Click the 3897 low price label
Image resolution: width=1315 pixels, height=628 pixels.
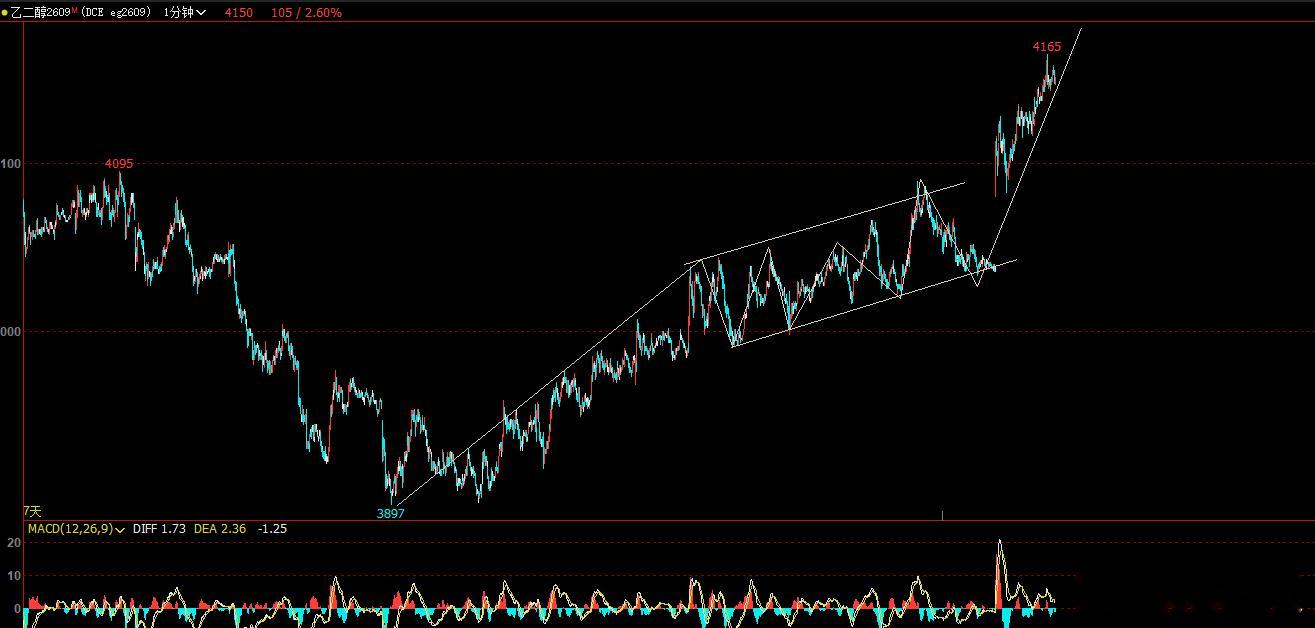click(x=390, y=513)
